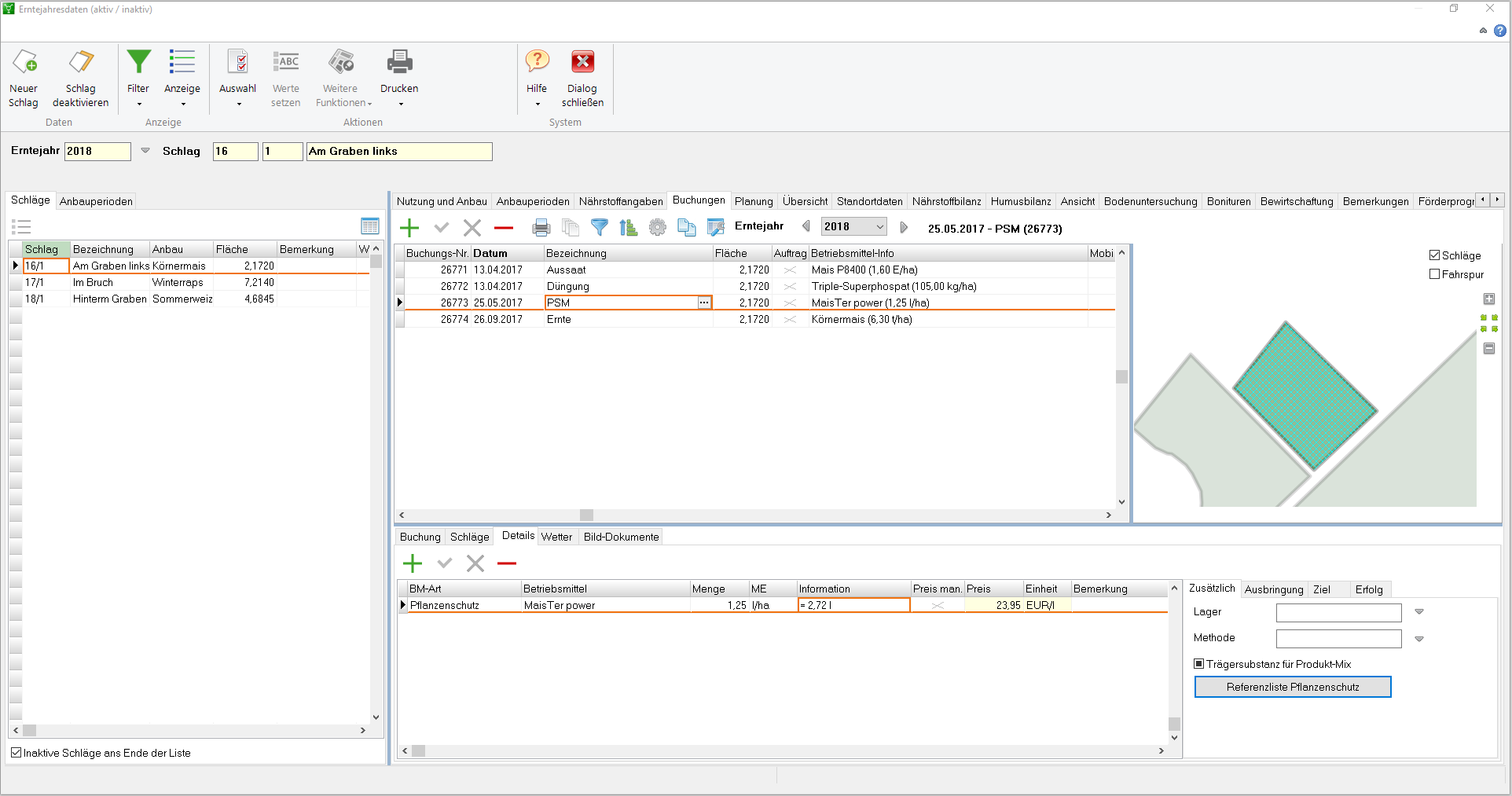The image size is (1512, 796).
Task: Cancel the Details edit with the grey X
Action: tap(475, 563)
